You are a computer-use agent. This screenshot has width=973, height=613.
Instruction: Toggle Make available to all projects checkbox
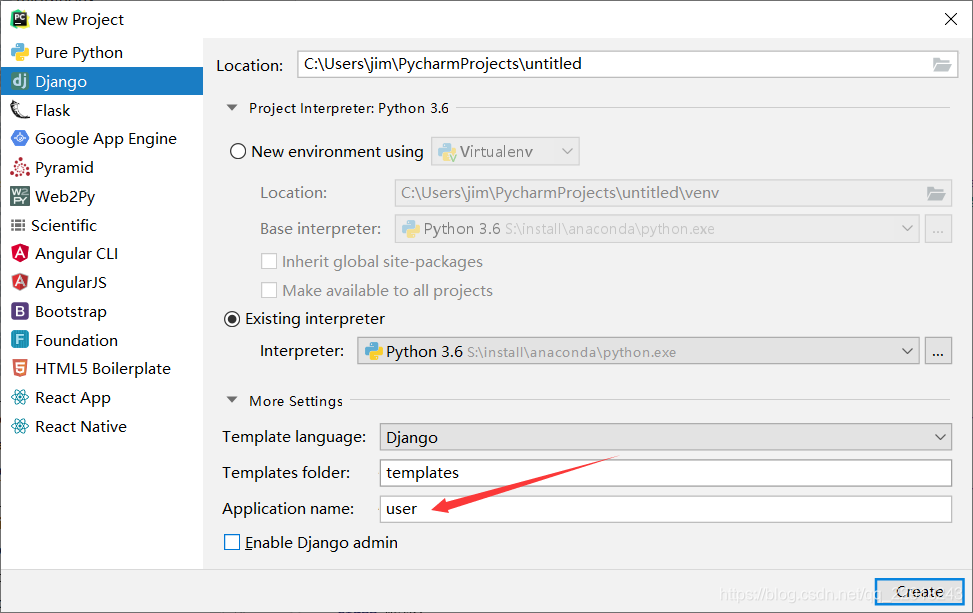269,290
